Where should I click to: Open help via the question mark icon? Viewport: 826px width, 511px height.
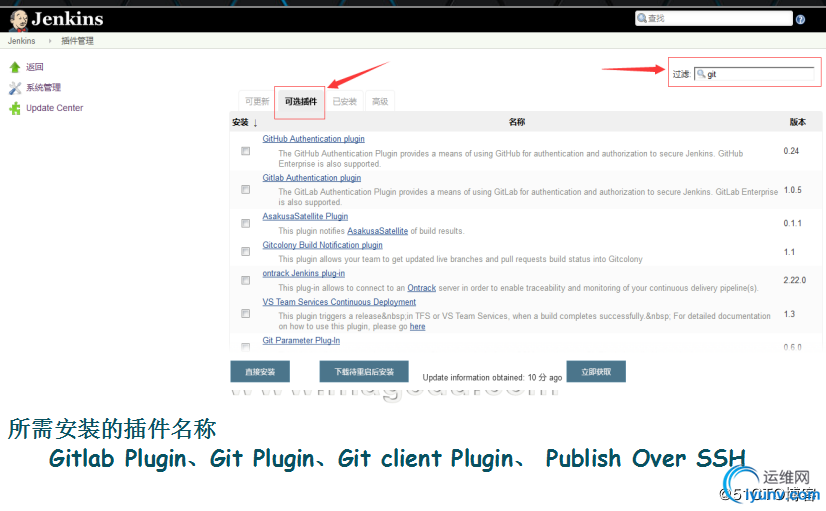[800, 19]
